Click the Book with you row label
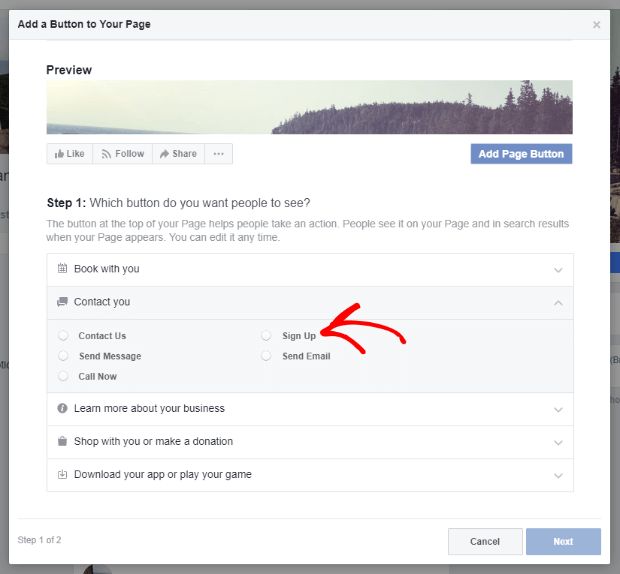 [107, 269]
